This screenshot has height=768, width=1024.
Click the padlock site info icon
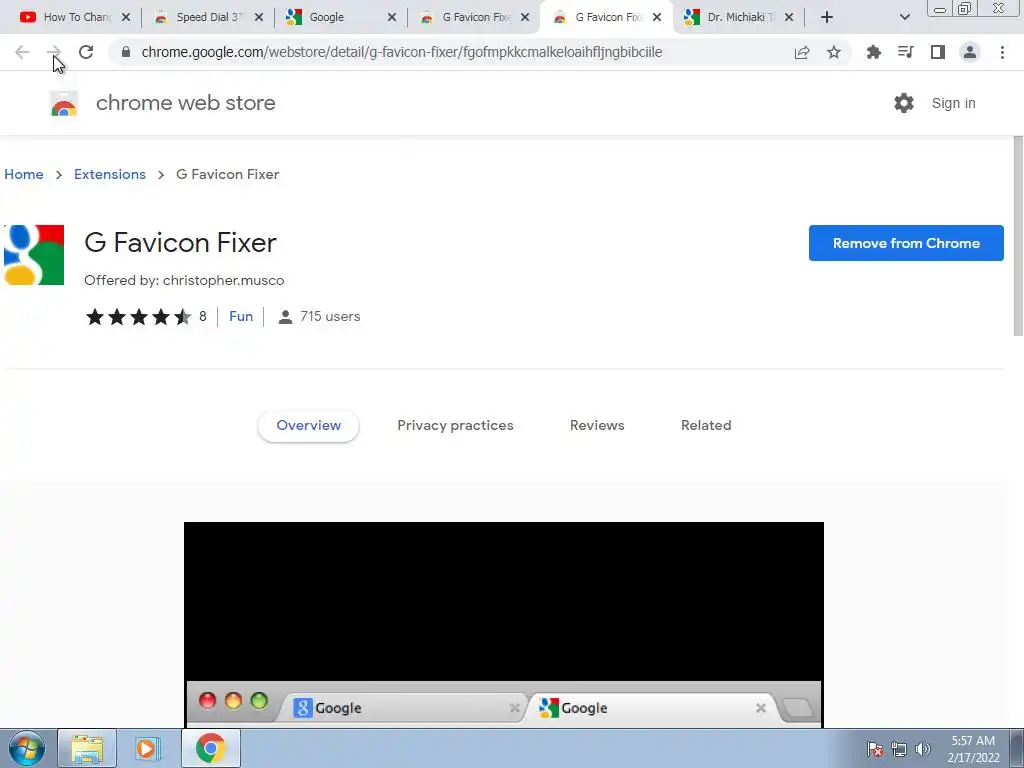pos(126,52)
